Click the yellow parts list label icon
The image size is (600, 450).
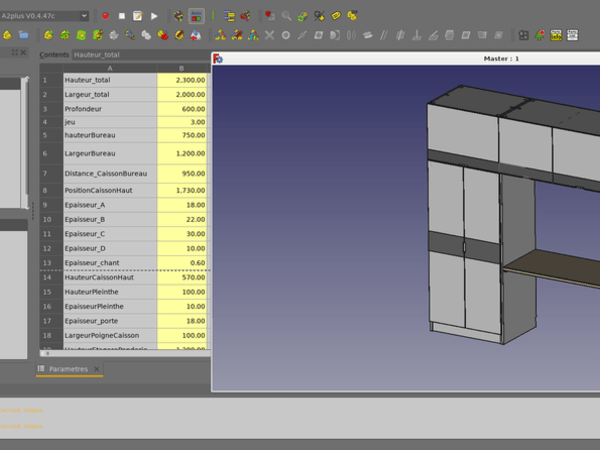(556, 35)
